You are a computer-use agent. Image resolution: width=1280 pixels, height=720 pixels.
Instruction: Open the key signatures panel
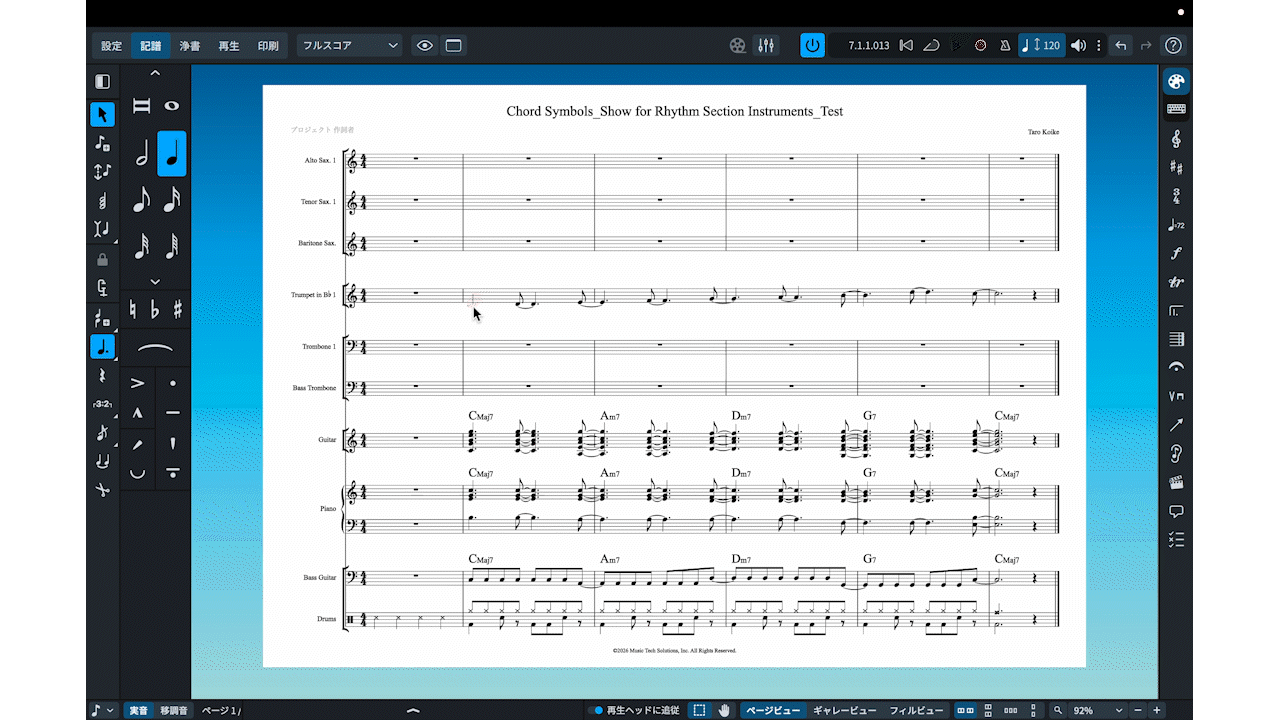[x=1176, y=168]
